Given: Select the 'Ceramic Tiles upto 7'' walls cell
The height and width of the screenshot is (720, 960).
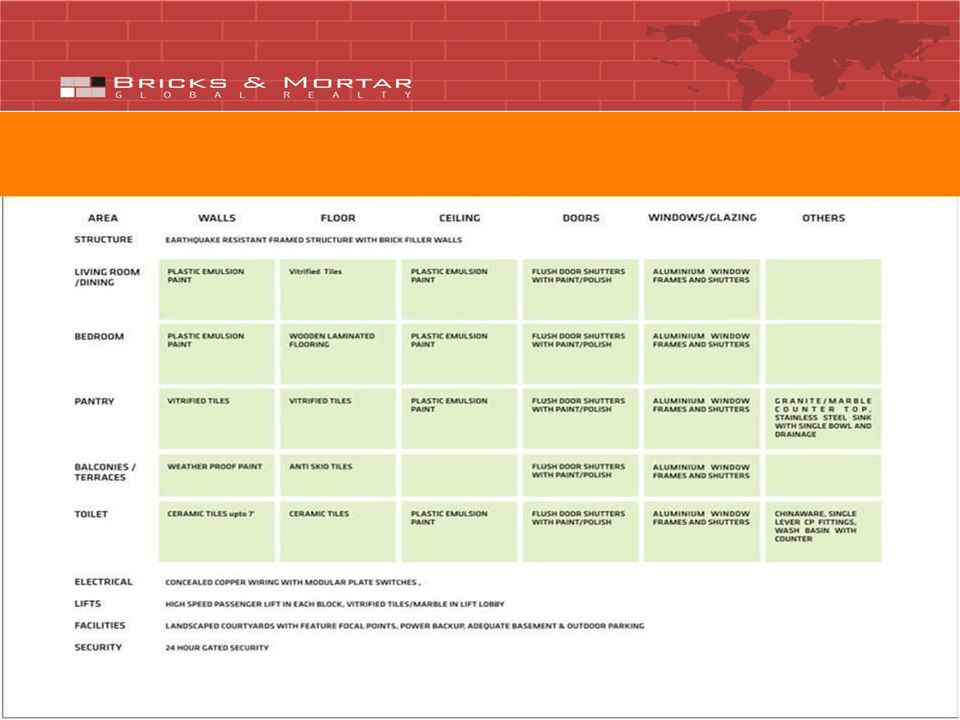Looking at the screenshot, I should pos(217,531).
